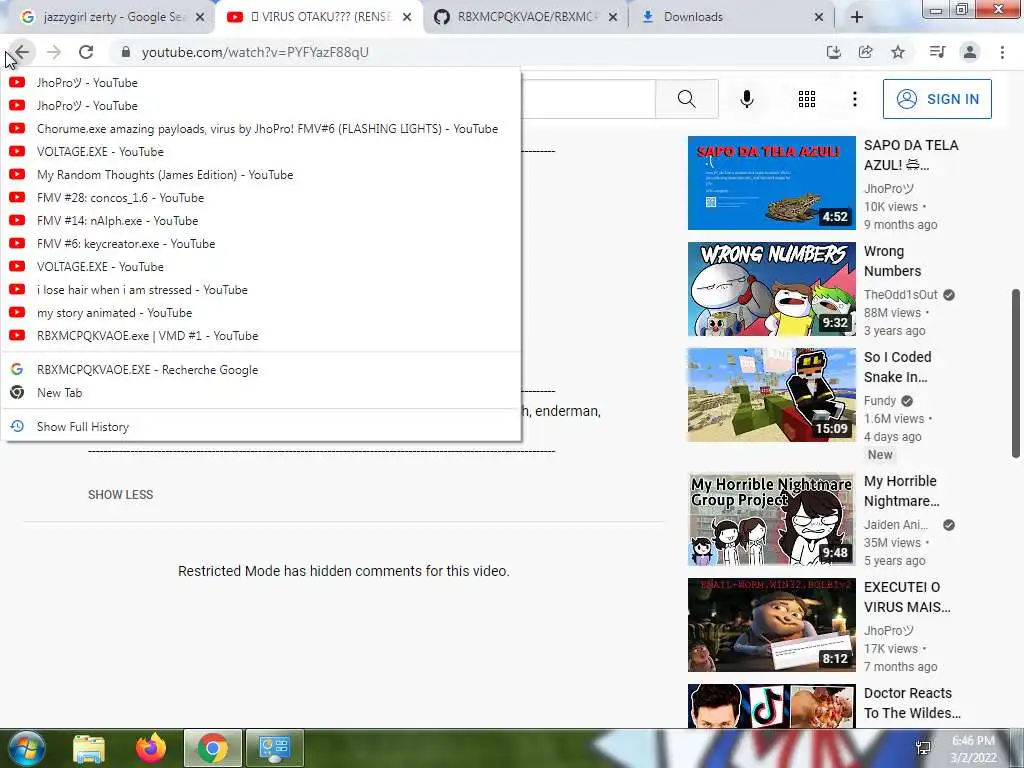This screenshot has height=768, width=1024.
Task: Click the page vertical scrollbar thumb
Action: pyautogui.click(x=1016, y=373)
